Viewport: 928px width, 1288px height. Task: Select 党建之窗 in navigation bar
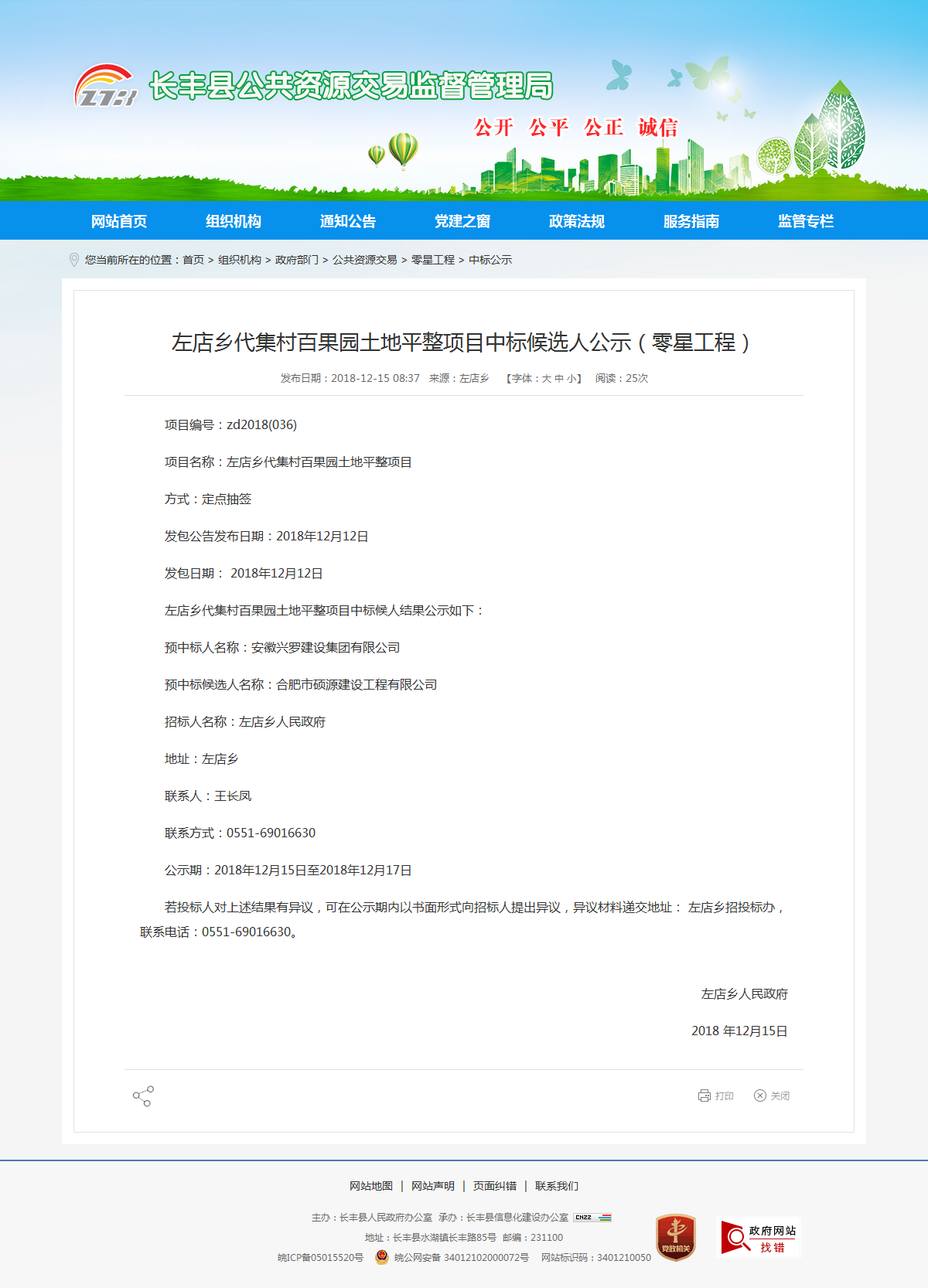coord(462,221)
